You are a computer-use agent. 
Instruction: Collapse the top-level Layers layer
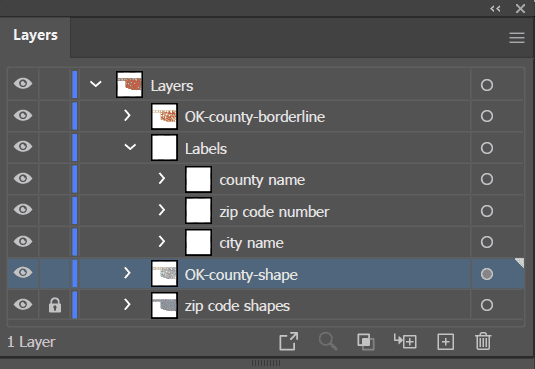click(96, 83)
